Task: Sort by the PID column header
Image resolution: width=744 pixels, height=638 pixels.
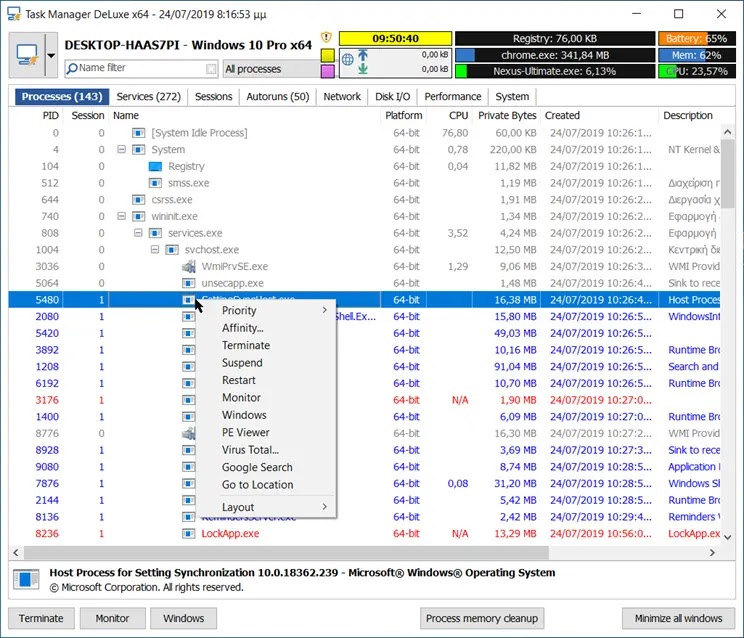Action: coord(51,116)
